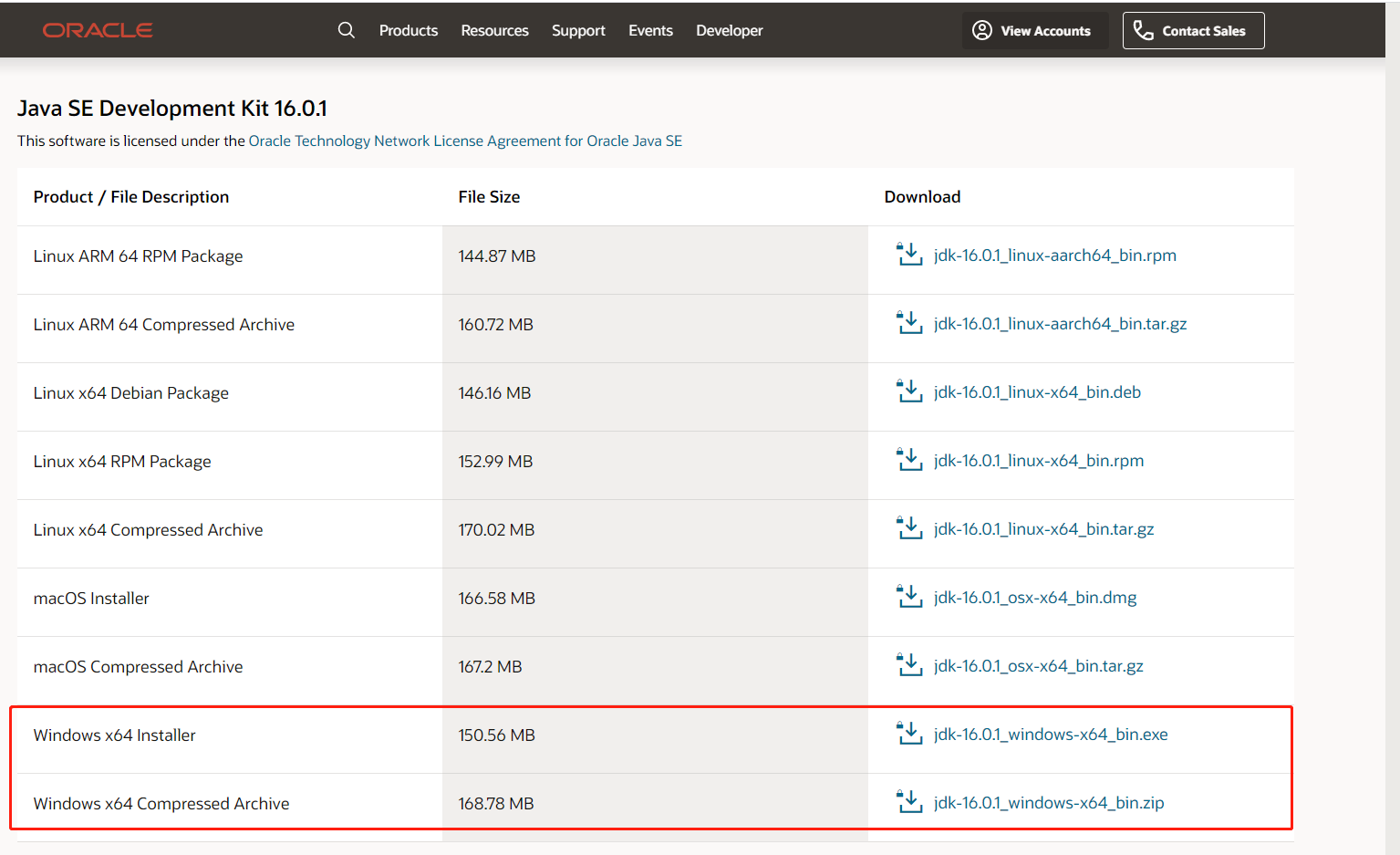Viewport: 1400px width, 855px height.
Task: Click the 152.99 MB file size
Action: (x=495, y=462)
